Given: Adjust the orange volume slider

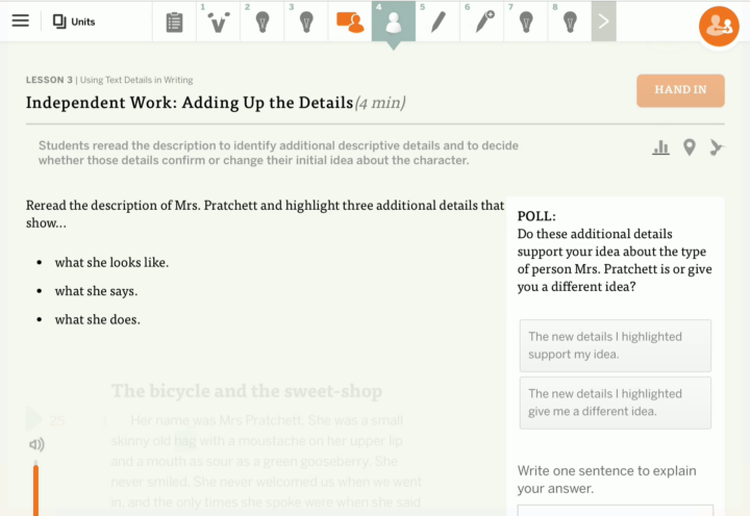Looking at the screenshot, I should tap(36, 488).
